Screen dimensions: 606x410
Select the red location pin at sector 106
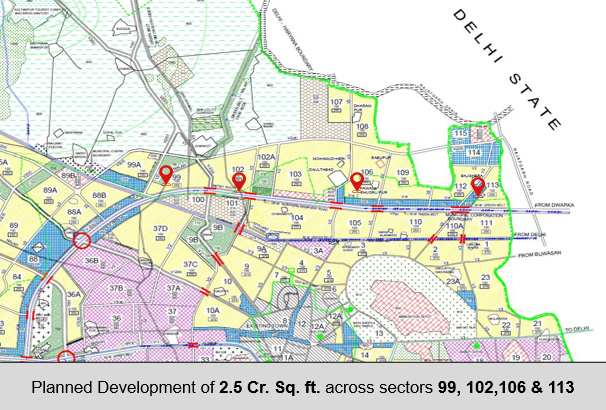(356, 180)
